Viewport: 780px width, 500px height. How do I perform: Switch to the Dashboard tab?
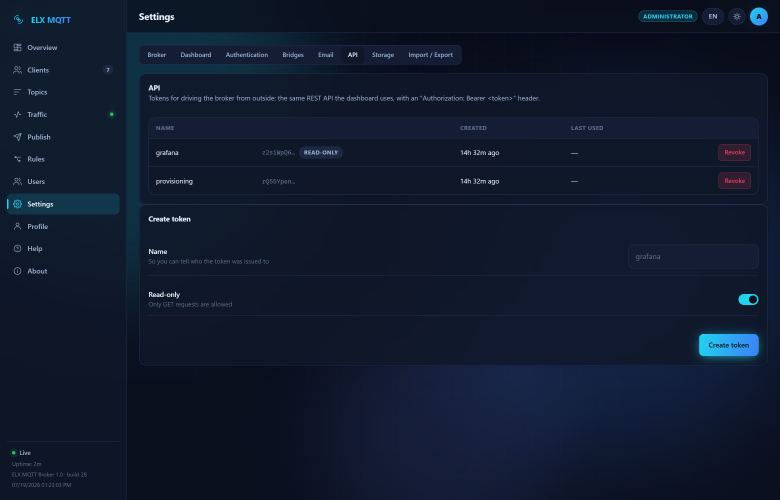coord(195,55)
